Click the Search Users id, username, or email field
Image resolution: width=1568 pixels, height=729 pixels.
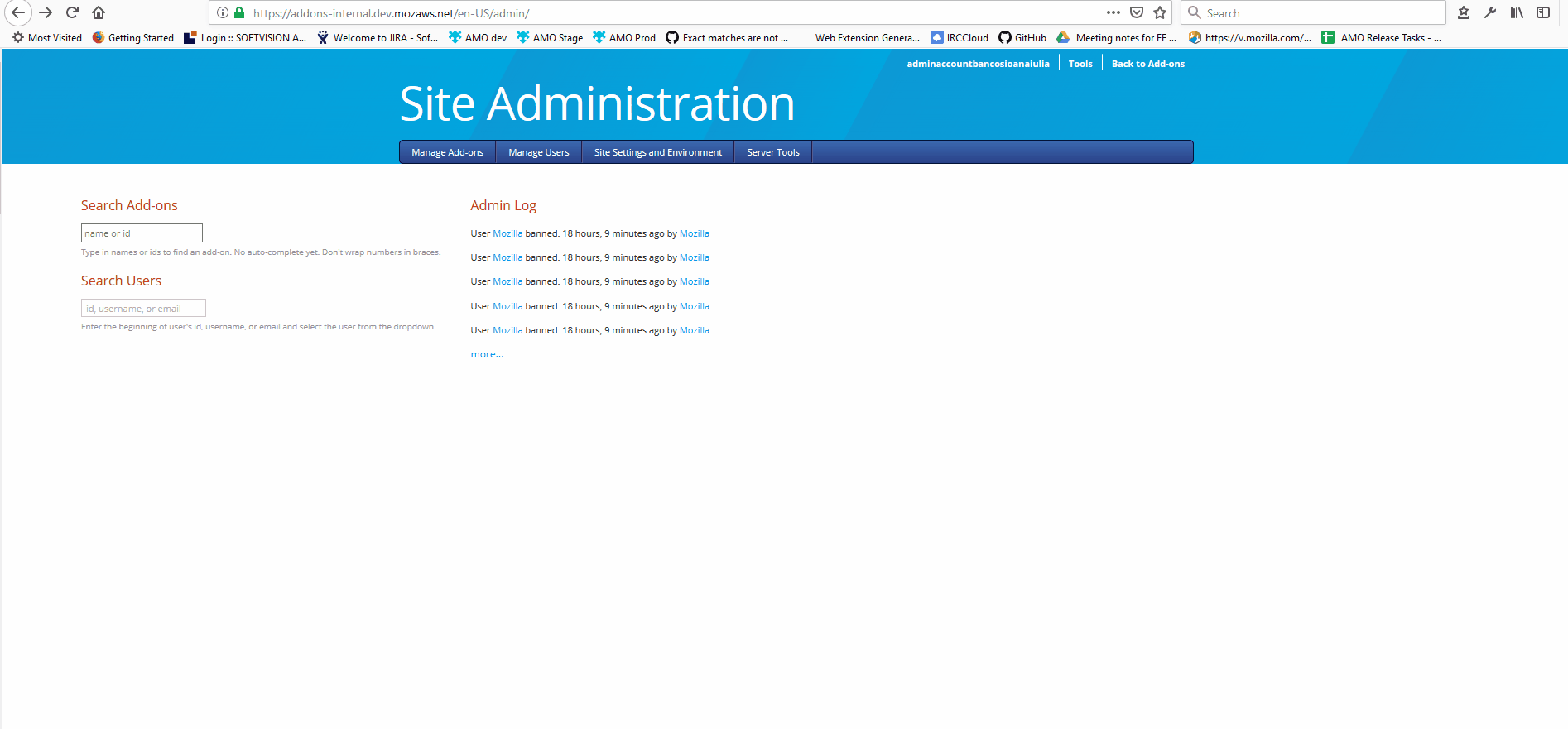tap(143, 309)
